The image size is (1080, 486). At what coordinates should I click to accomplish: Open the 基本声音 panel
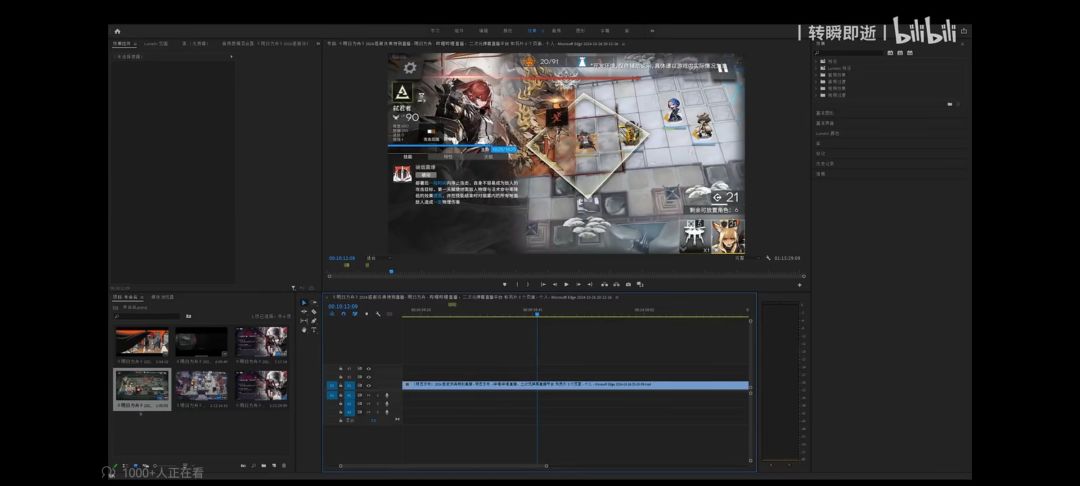click(x=824, y=123)
